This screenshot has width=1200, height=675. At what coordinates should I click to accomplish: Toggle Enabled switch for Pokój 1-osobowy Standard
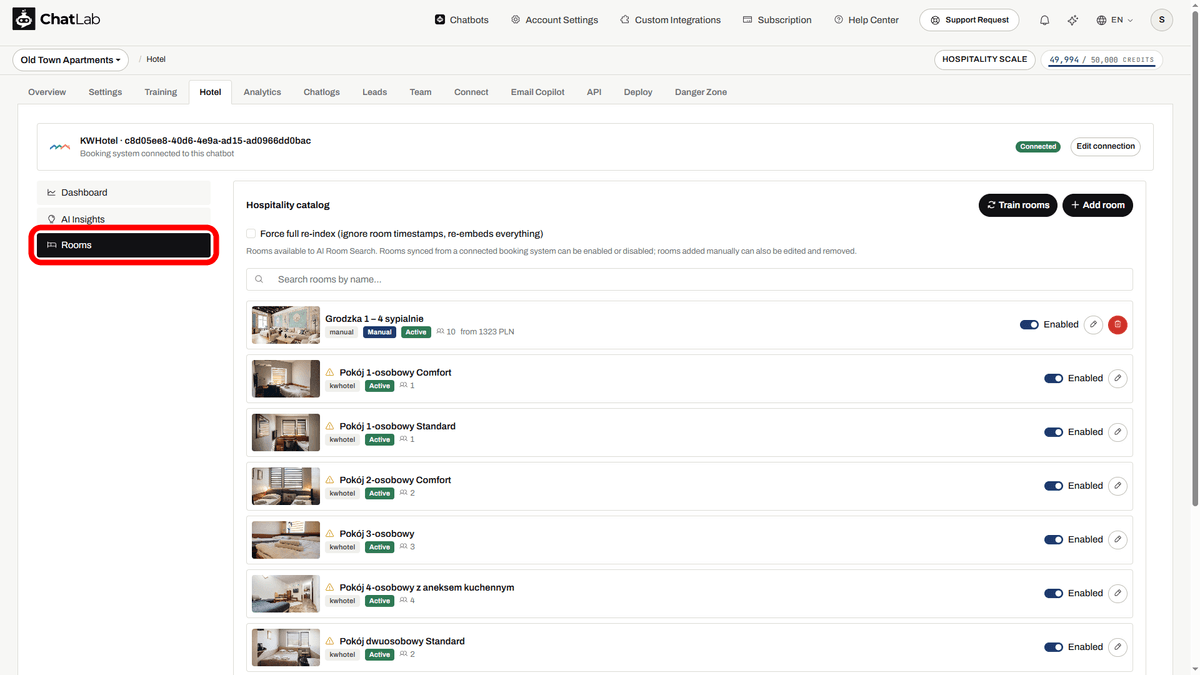[1053, 432]
